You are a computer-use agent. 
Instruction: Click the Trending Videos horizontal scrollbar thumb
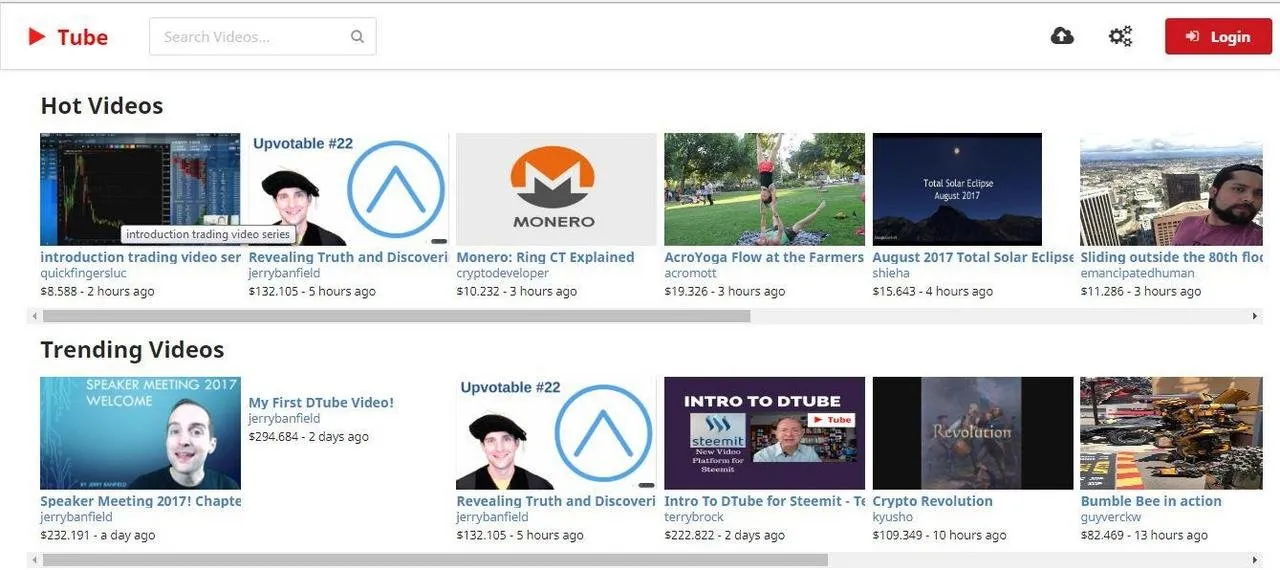(435, 560)
